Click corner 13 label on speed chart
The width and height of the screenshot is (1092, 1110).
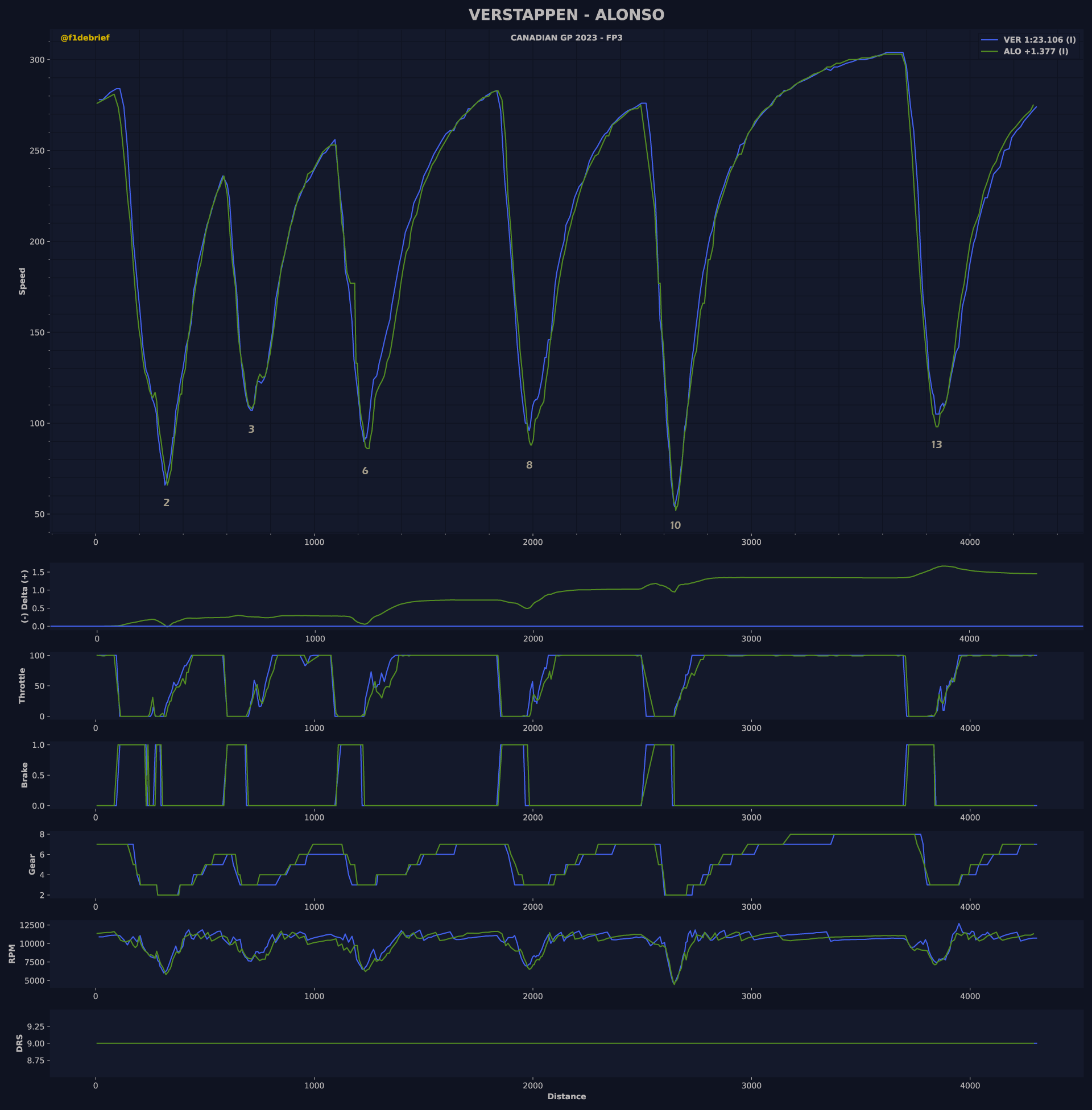click(x=936, y=445)
